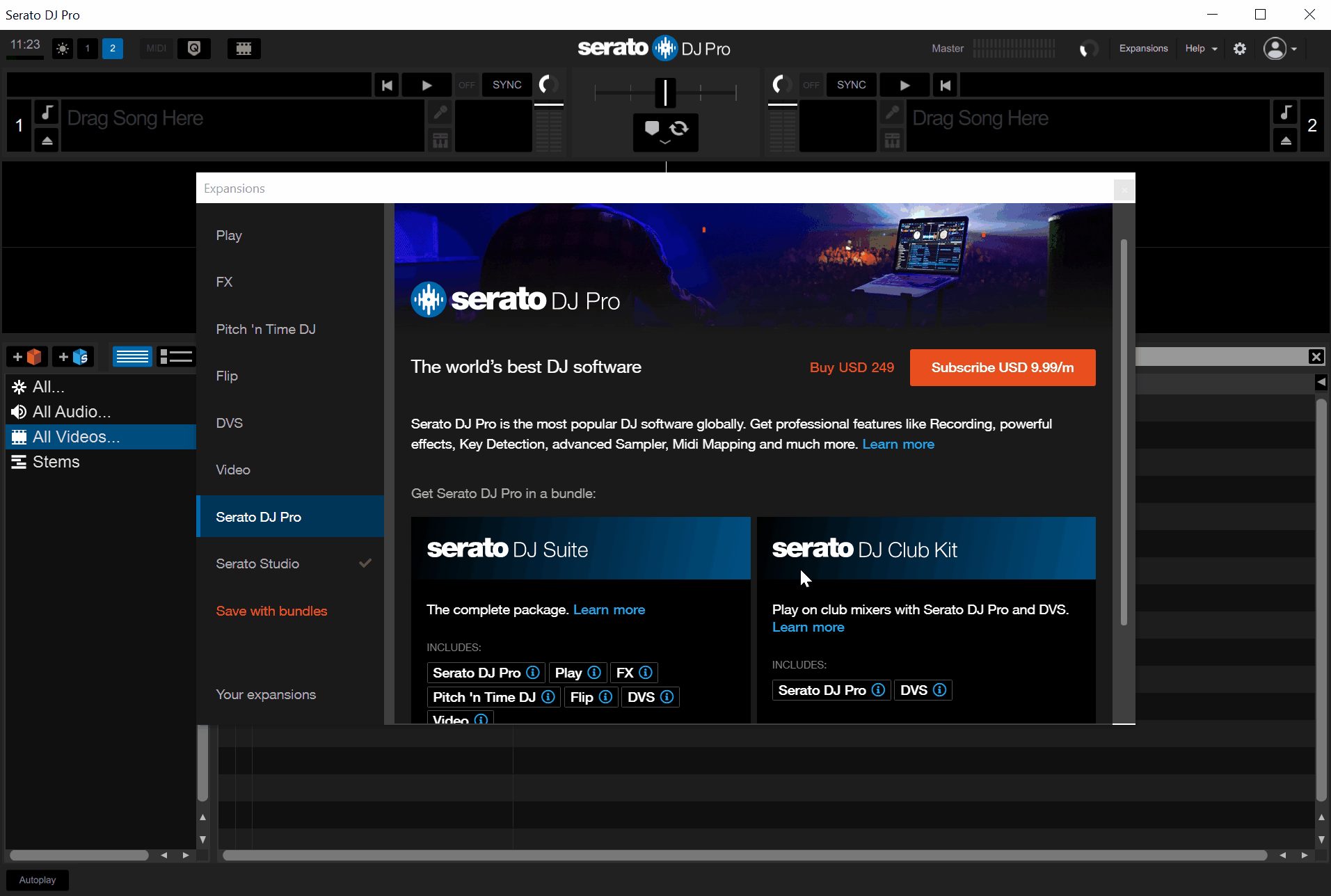Screen dimensions: 1331x896
Task: Jump to track start on deck 2
Action: (945, 85)
